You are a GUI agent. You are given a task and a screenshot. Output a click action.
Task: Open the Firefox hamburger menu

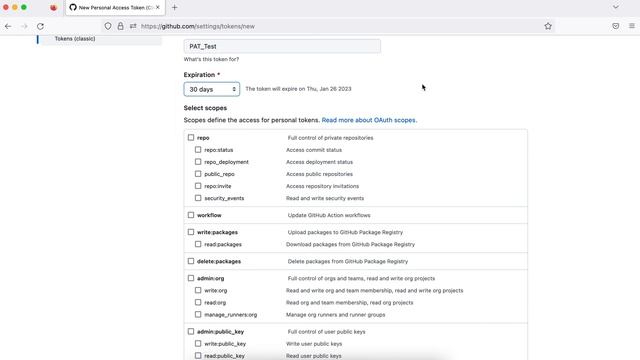pos(632,26)
